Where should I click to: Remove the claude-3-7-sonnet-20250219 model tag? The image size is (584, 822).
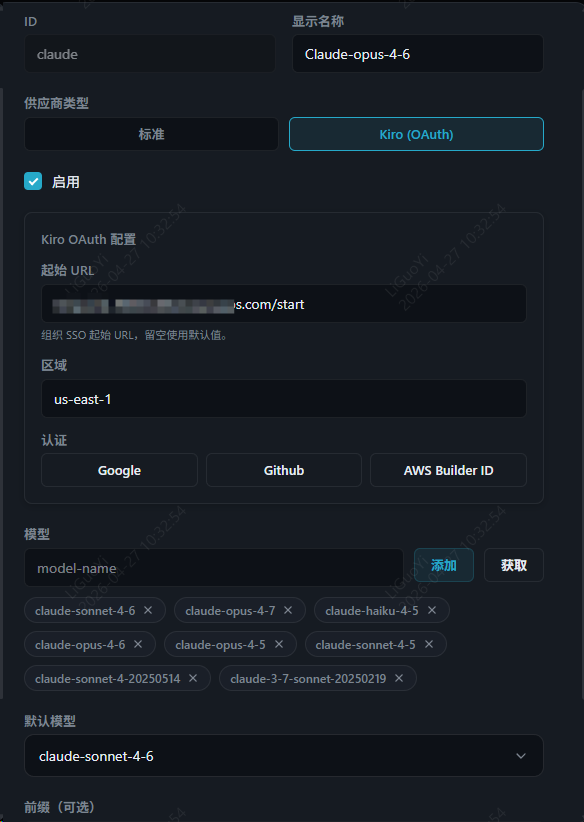399,678
